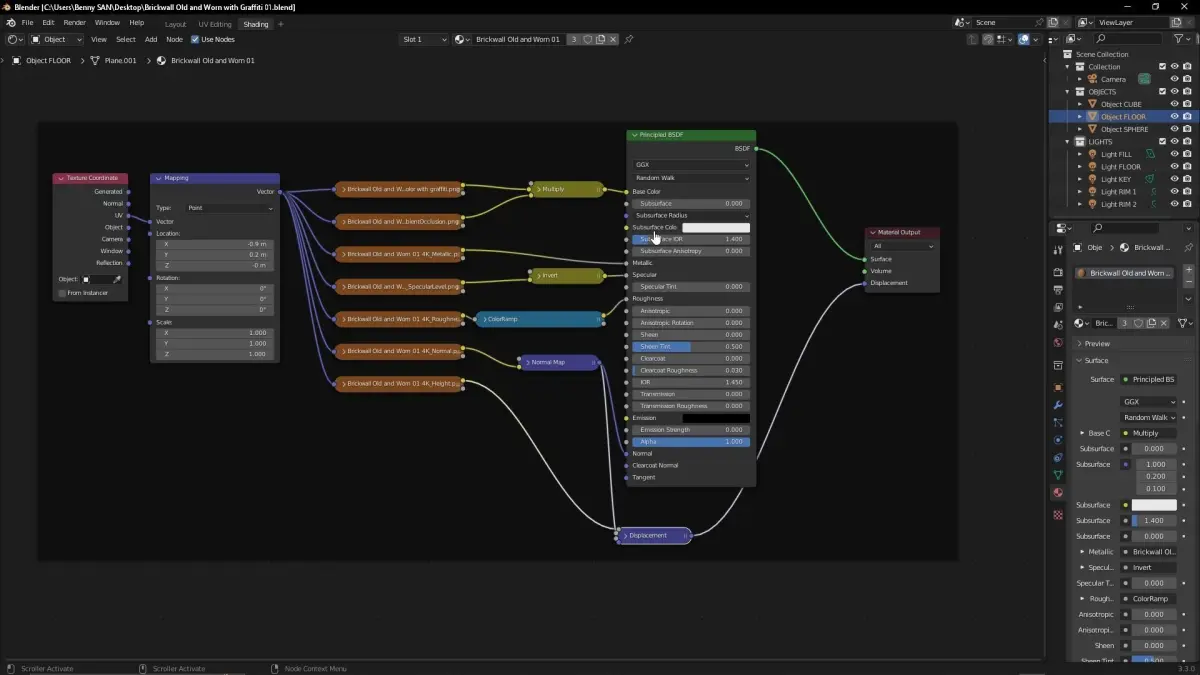1200x675 pixels.
Task: Switch to the Layout workspace tab
Action: point(175,24)
